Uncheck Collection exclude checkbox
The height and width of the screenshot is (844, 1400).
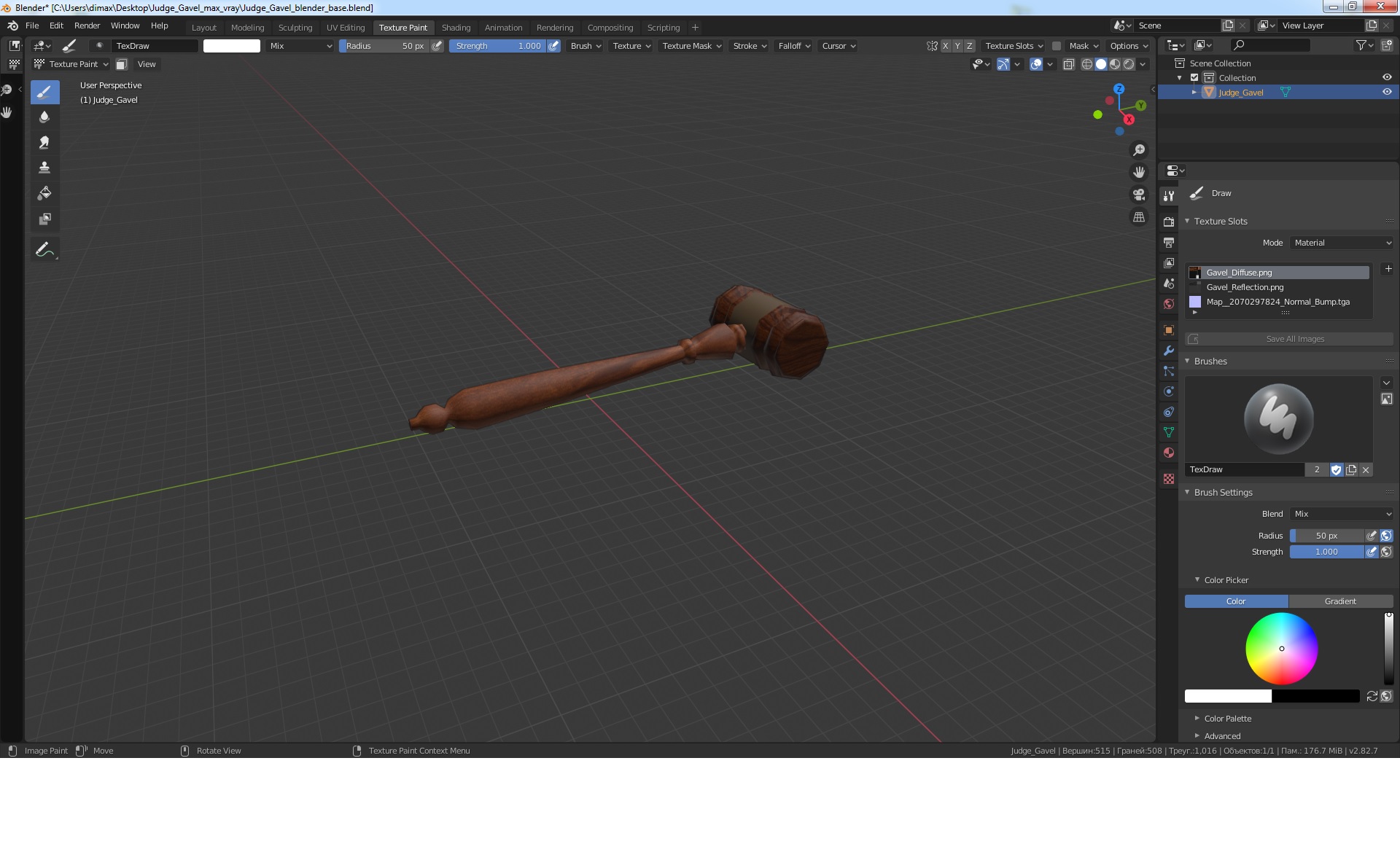pos(1194,77)
